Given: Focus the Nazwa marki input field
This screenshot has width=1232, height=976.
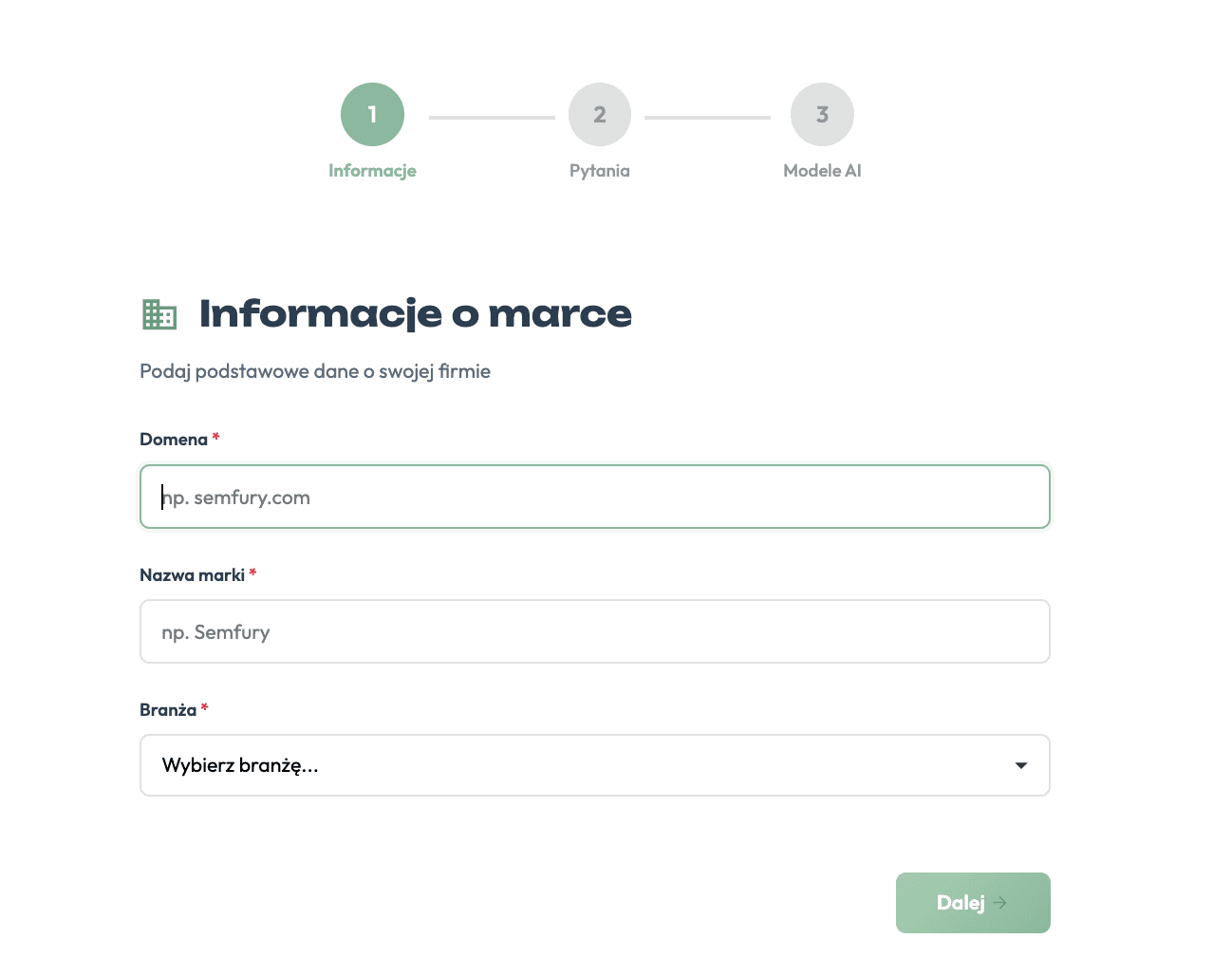Looking at the screenshot, I should tap(595, 631).
